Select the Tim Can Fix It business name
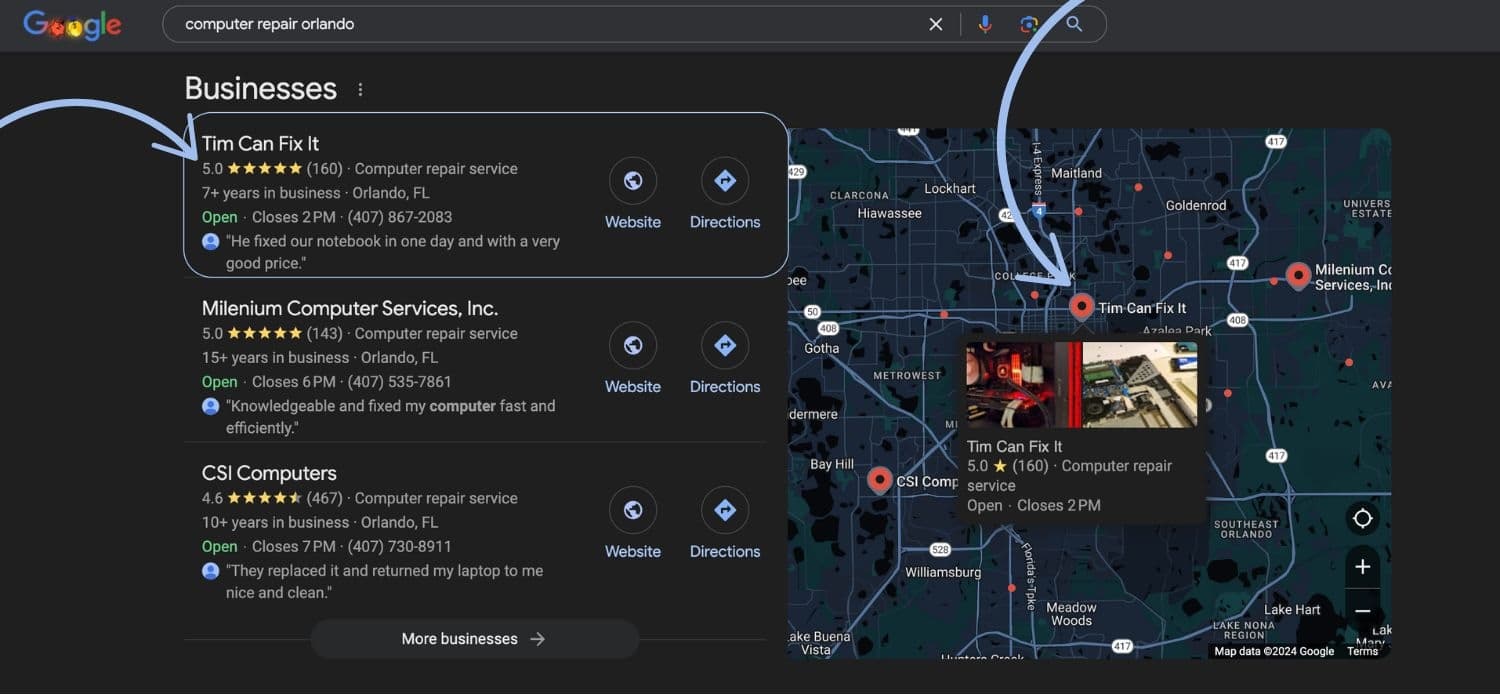1500x700 pixels. [x=260, y=143]
